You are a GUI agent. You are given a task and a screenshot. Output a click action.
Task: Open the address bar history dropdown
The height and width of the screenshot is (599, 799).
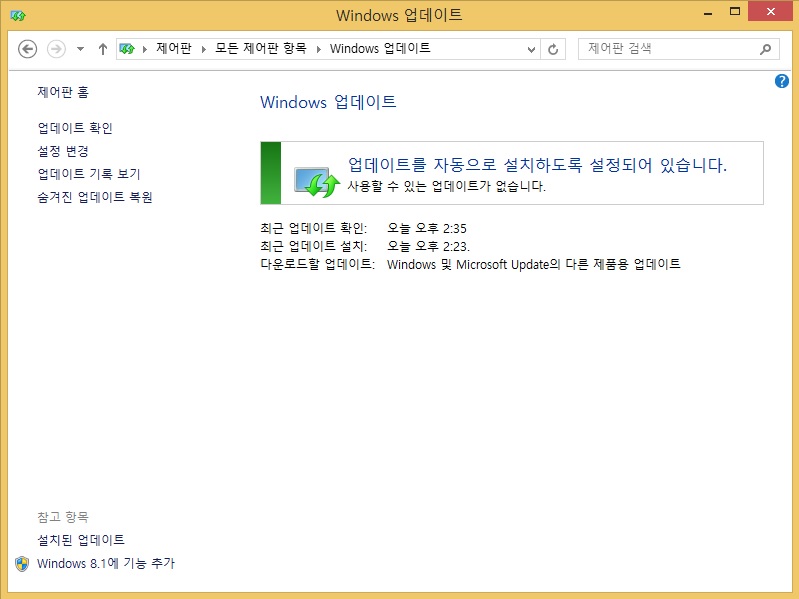(531, 49)
